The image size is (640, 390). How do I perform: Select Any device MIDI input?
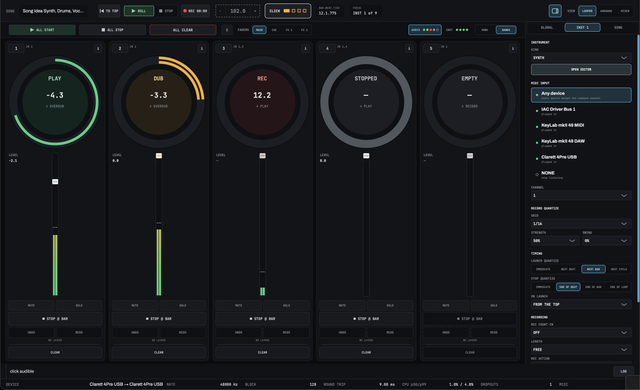tap(581, 95)
